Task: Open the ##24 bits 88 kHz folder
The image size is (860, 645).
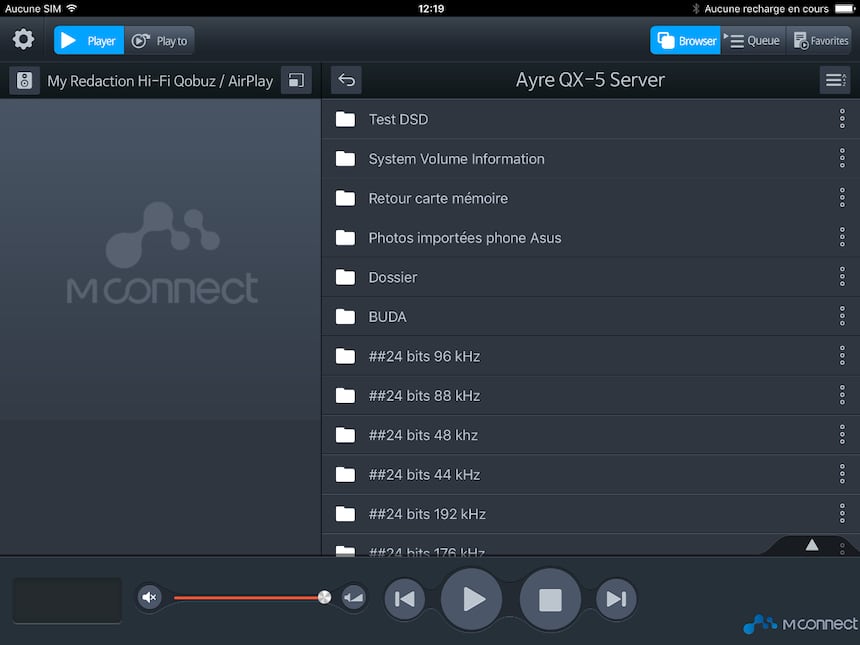Action: pyautogui.click(x=590, y=395)
